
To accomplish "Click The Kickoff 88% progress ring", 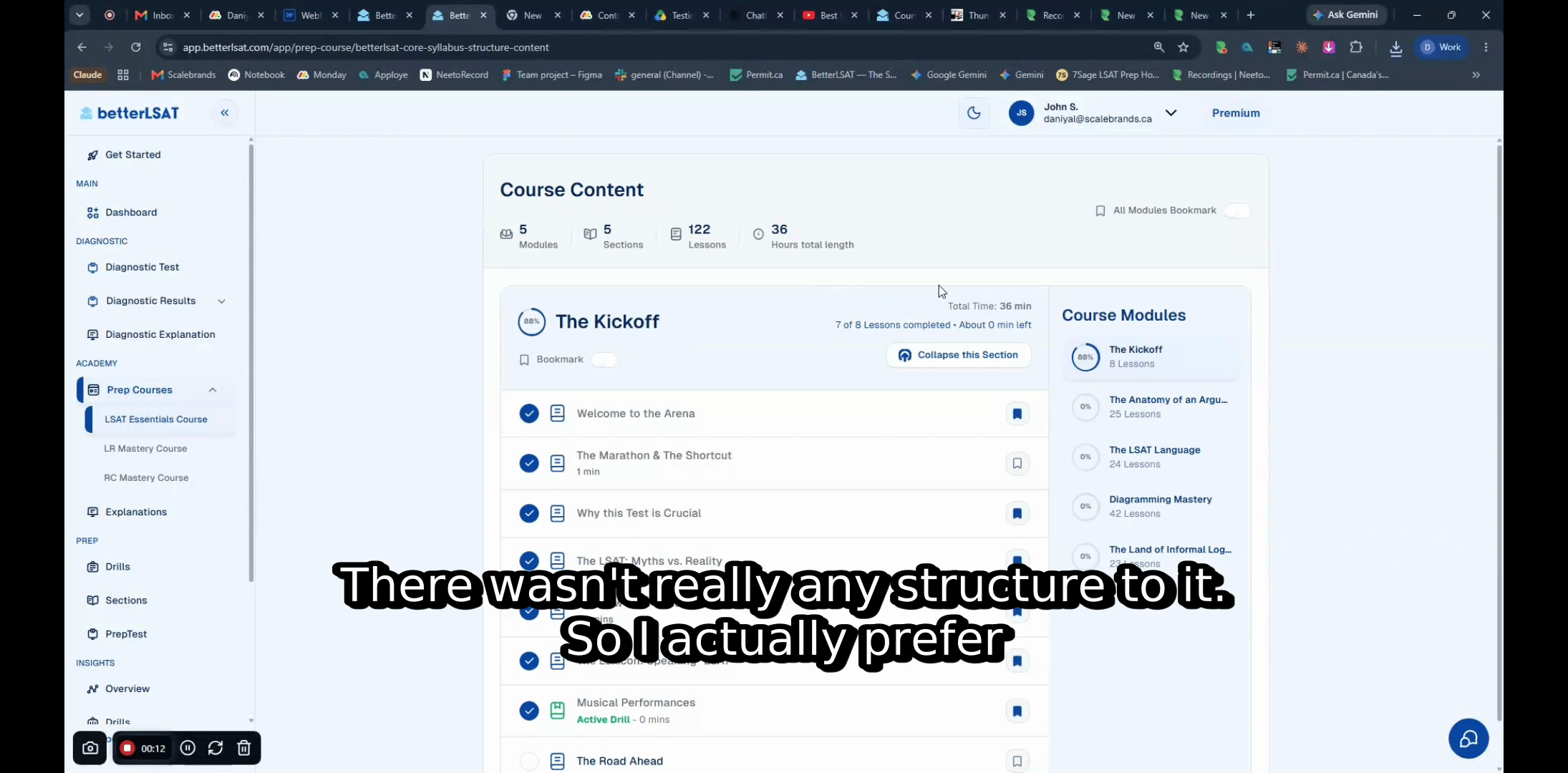I will 1085,357.
